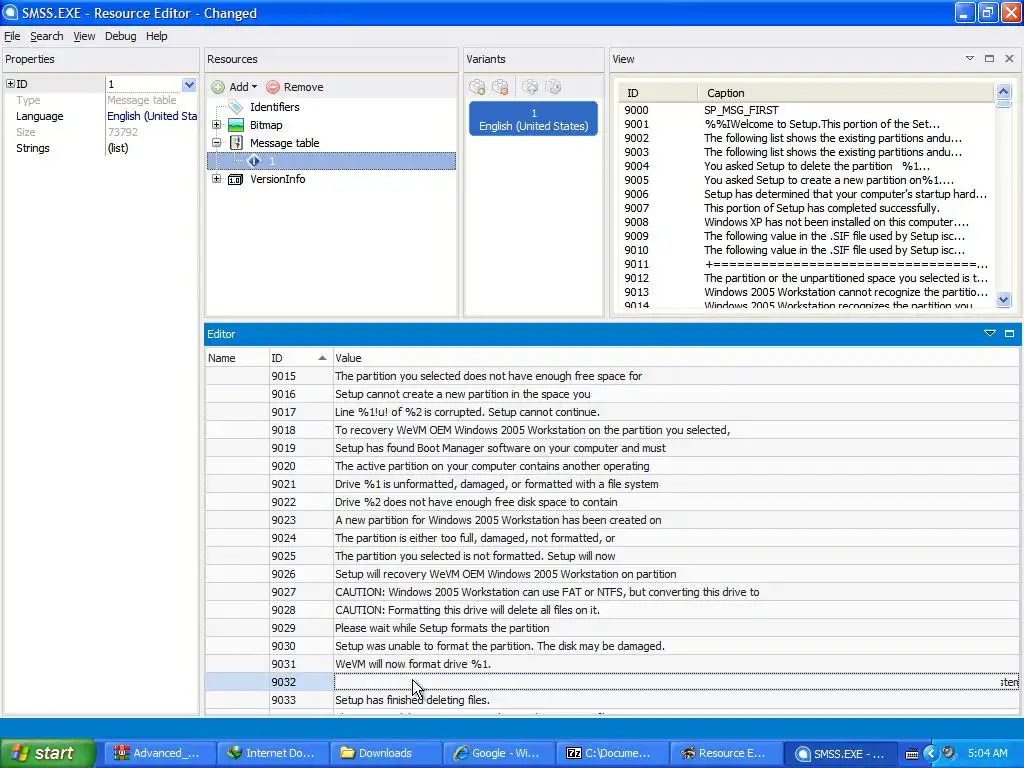The width and height of the screenshot is (1024, 768).
Task: Select the English (United States) variant
Action: (534, 119)
